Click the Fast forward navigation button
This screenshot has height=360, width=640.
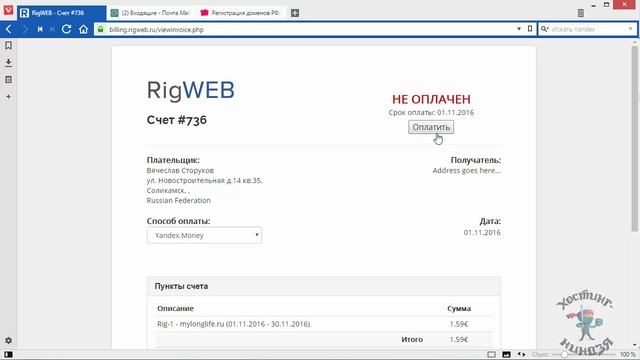pos(52,29)
